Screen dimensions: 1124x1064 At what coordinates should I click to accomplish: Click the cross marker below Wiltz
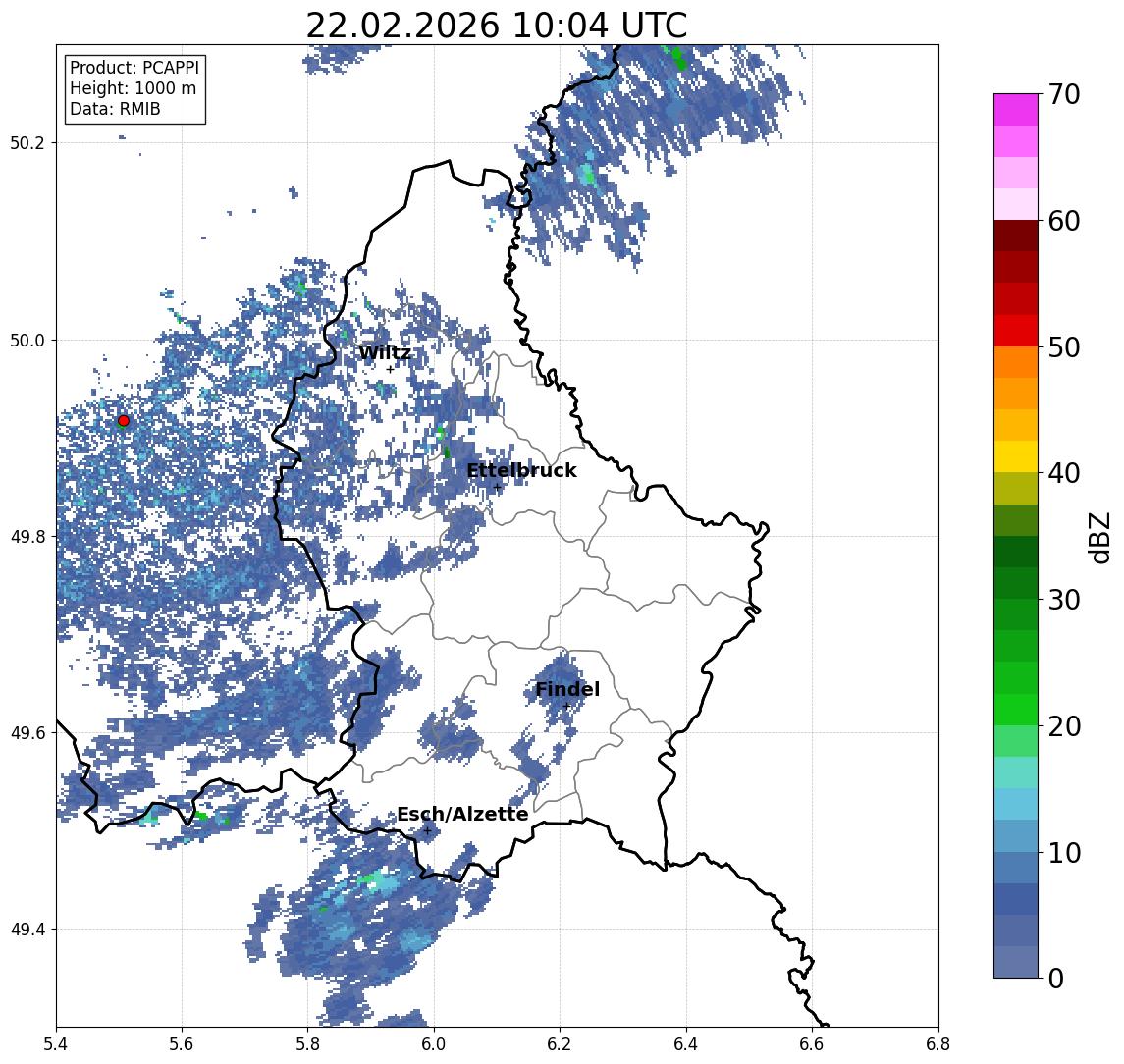click(x=390, y=369)
